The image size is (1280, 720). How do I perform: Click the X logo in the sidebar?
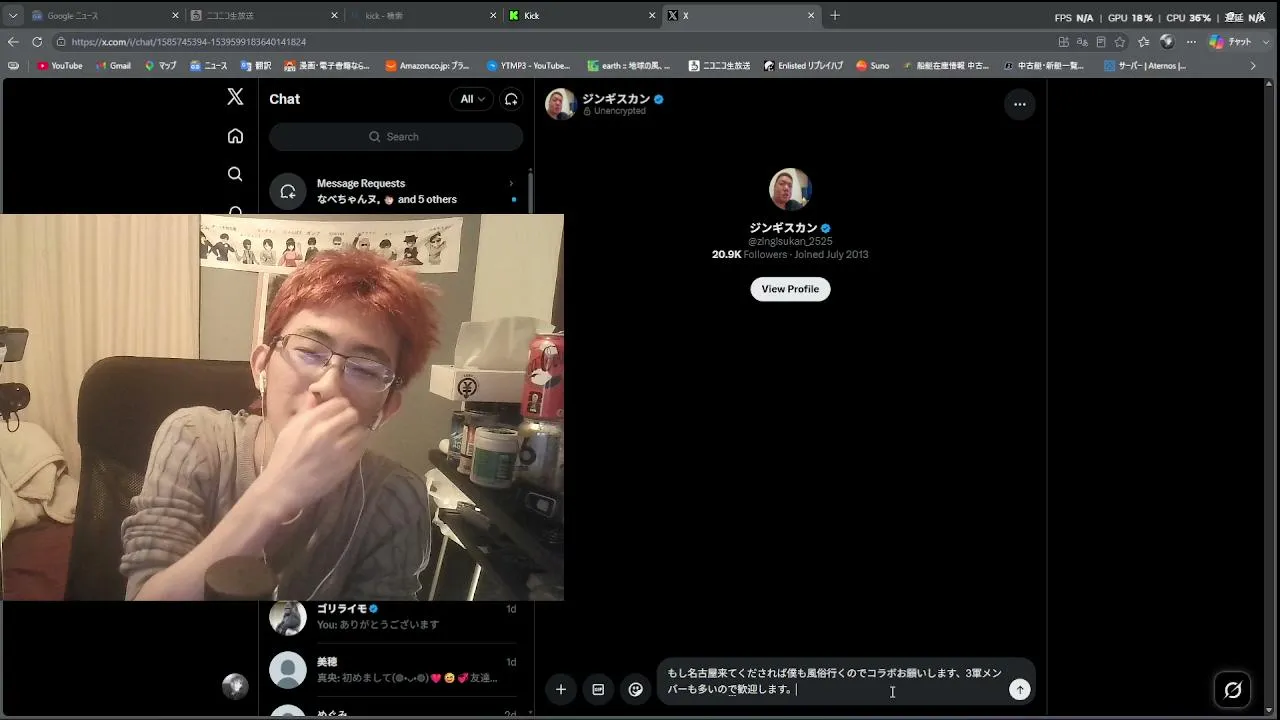click(x=235, y=97)
